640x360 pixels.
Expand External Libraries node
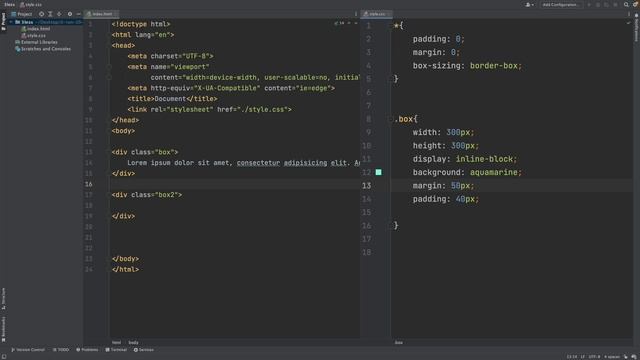pyautogui.click(x=36, y=42)
